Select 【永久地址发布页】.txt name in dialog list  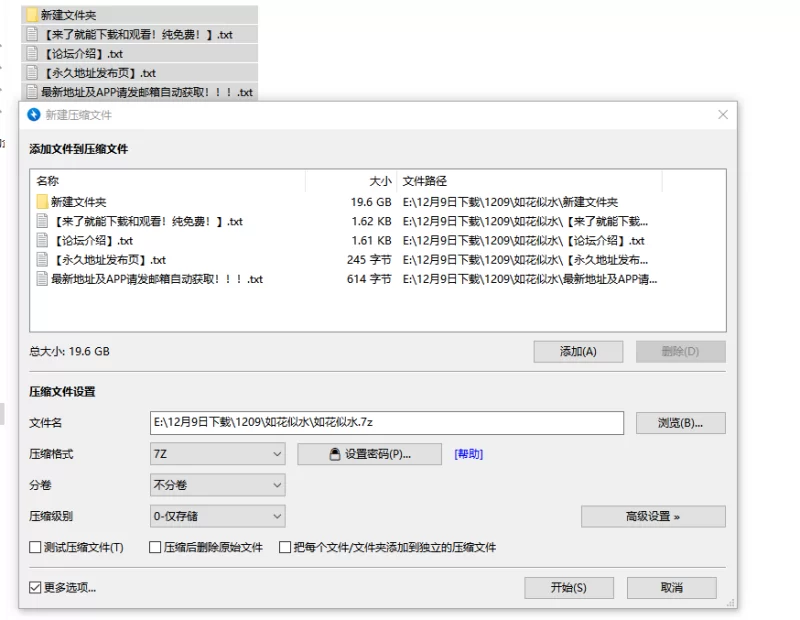pyautogui.click(x=109, y=260)
